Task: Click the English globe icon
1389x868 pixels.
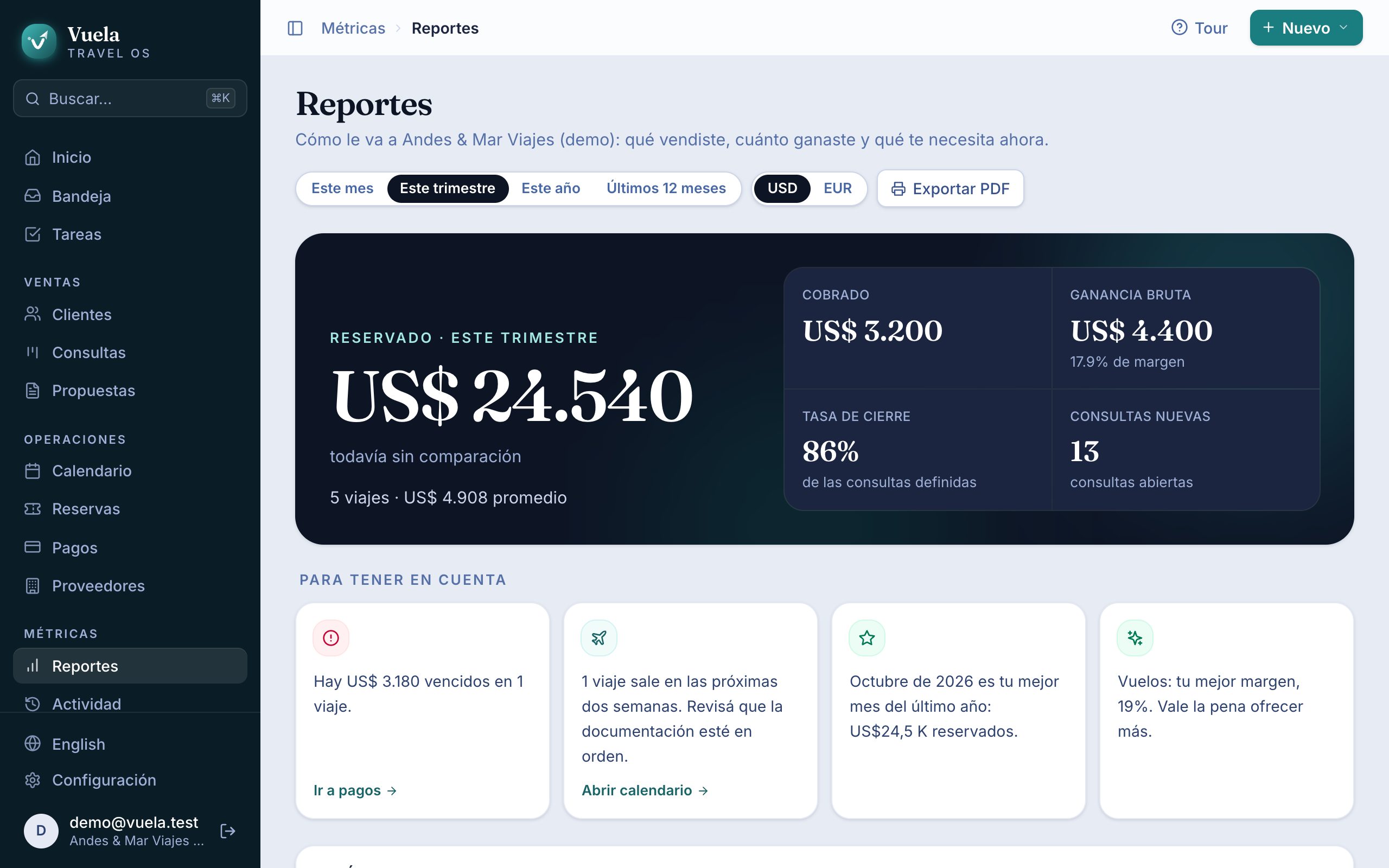Action: (33, 743)
